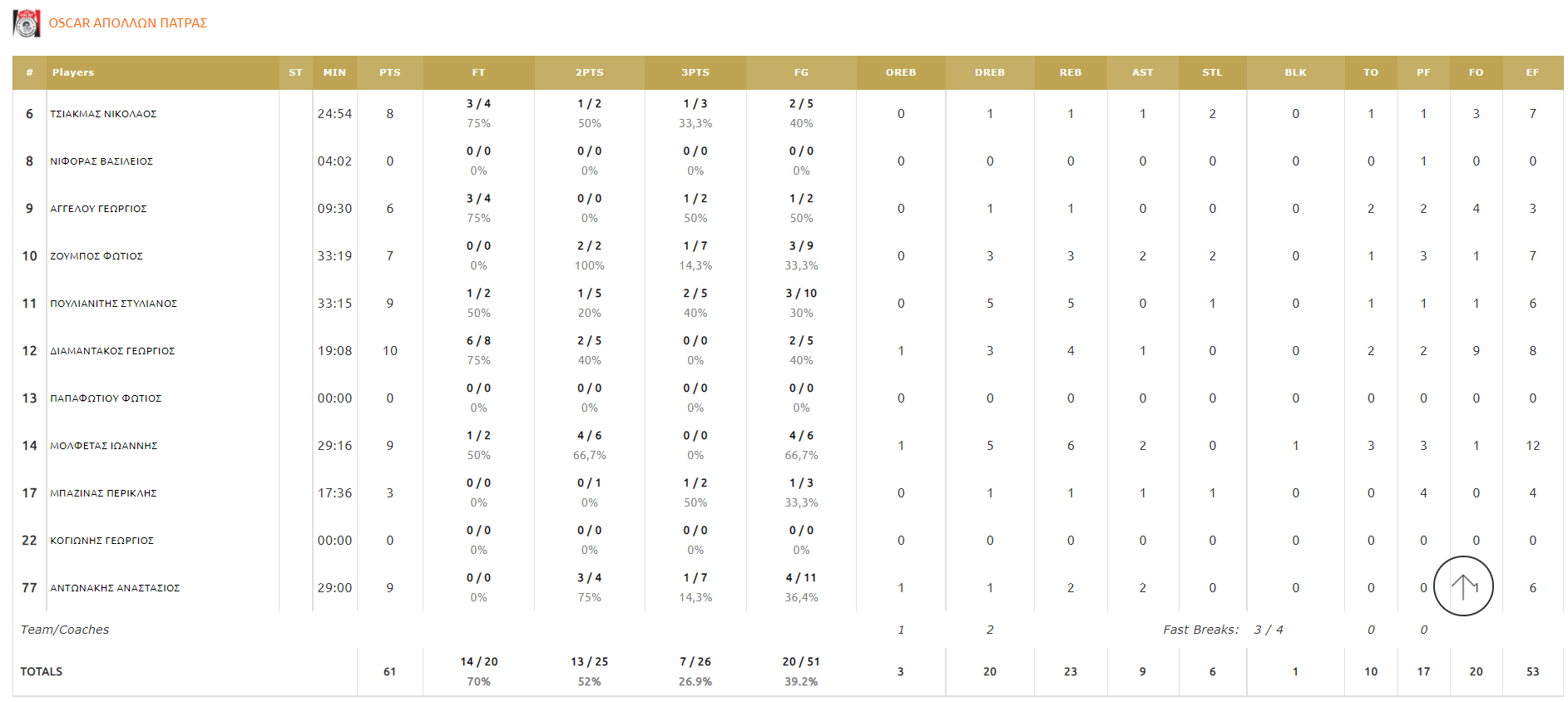Click the 3PTS column header
Viewport: 1568px width, 702px height.
695,72
